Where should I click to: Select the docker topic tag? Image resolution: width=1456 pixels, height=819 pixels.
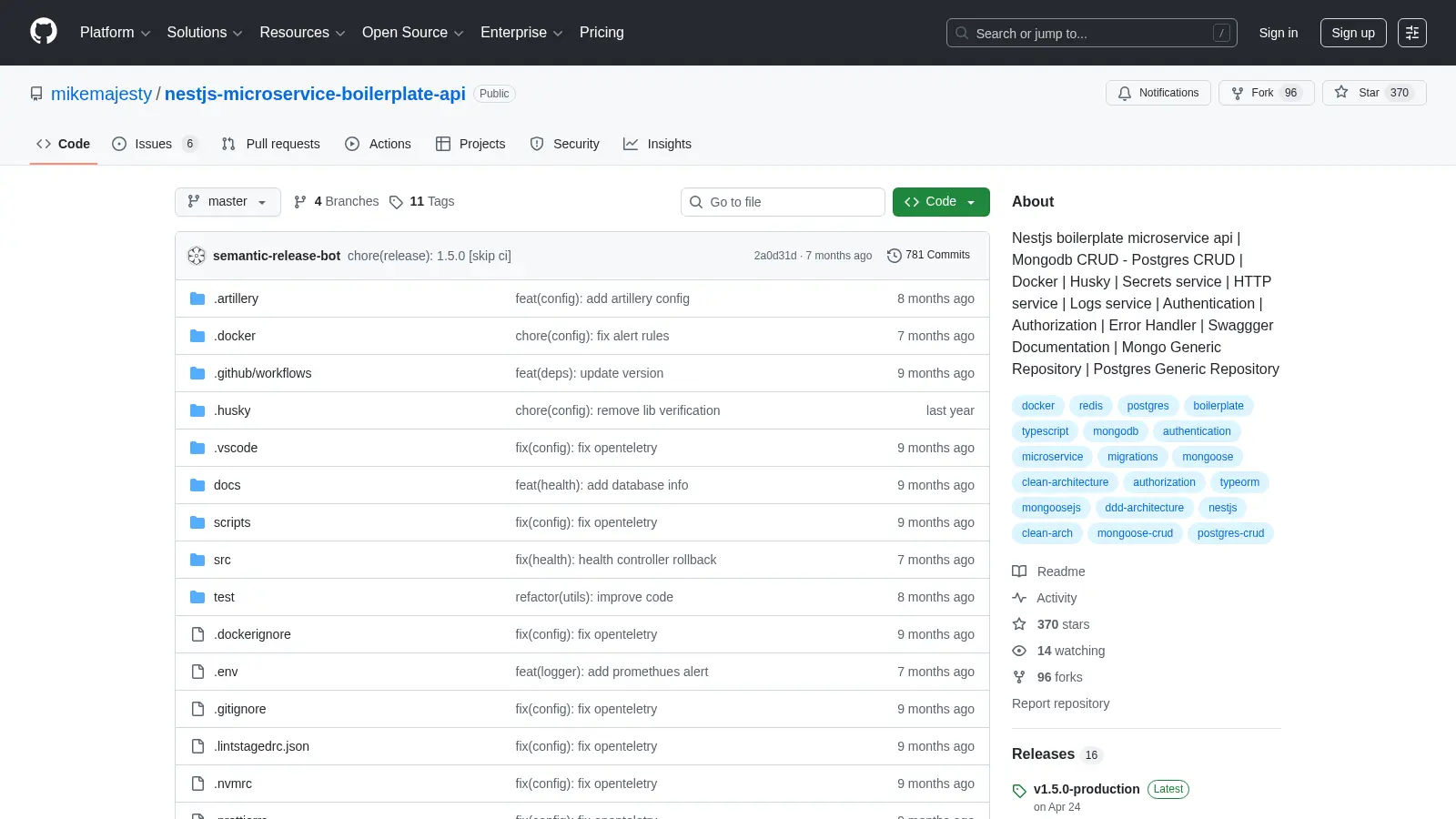tap(1037, 406)
